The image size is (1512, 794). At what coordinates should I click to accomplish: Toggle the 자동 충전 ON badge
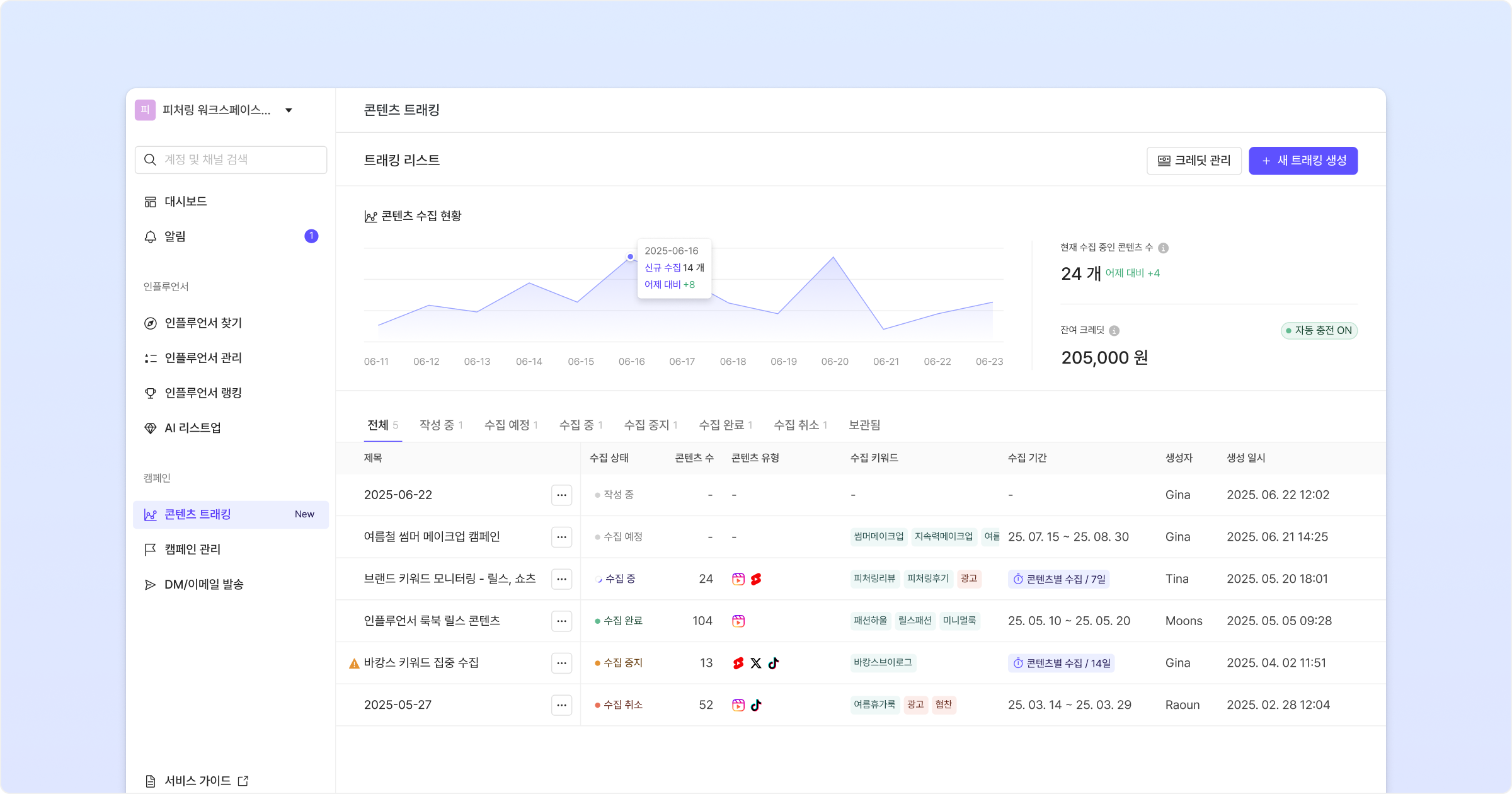(1319, 331)
